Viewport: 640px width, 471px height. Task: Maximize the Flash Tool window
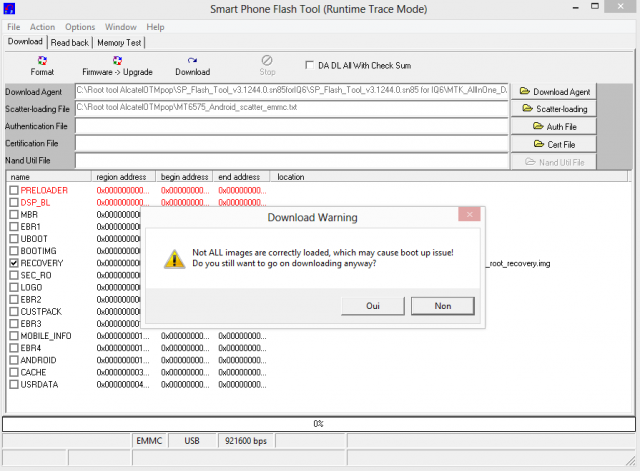pyautogui.click(x=595, y=6)
